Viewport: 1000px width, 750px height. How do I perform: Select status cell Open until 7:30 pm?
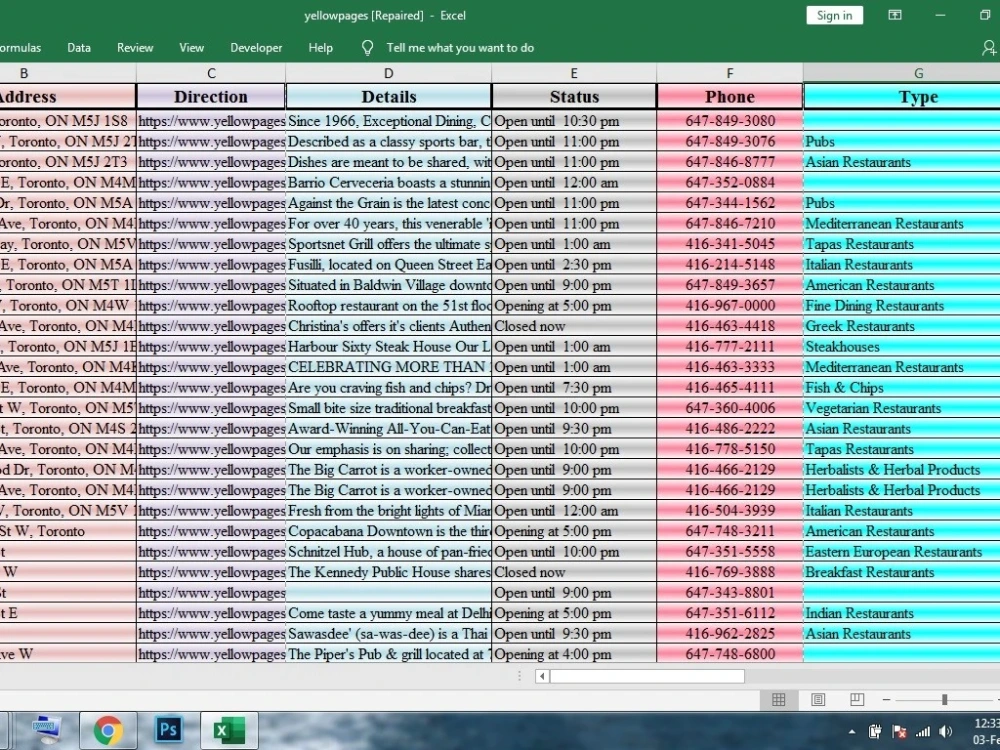click(x=574, y=387)
